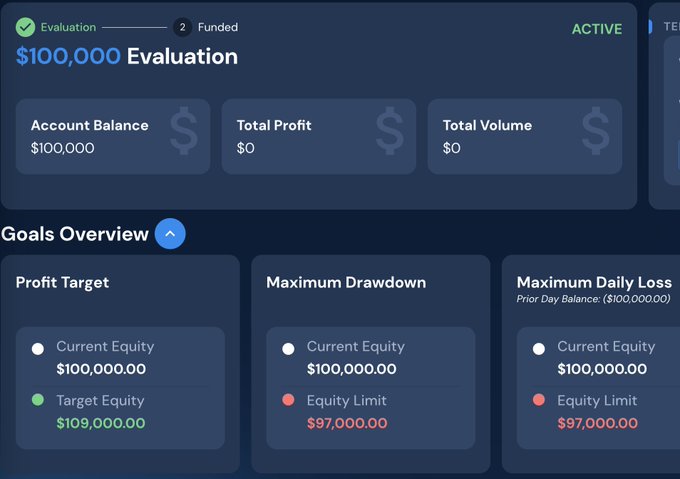Click dollar icon in Total Volume card
Viewport: 680px width, 479px height.
(596, 131)
